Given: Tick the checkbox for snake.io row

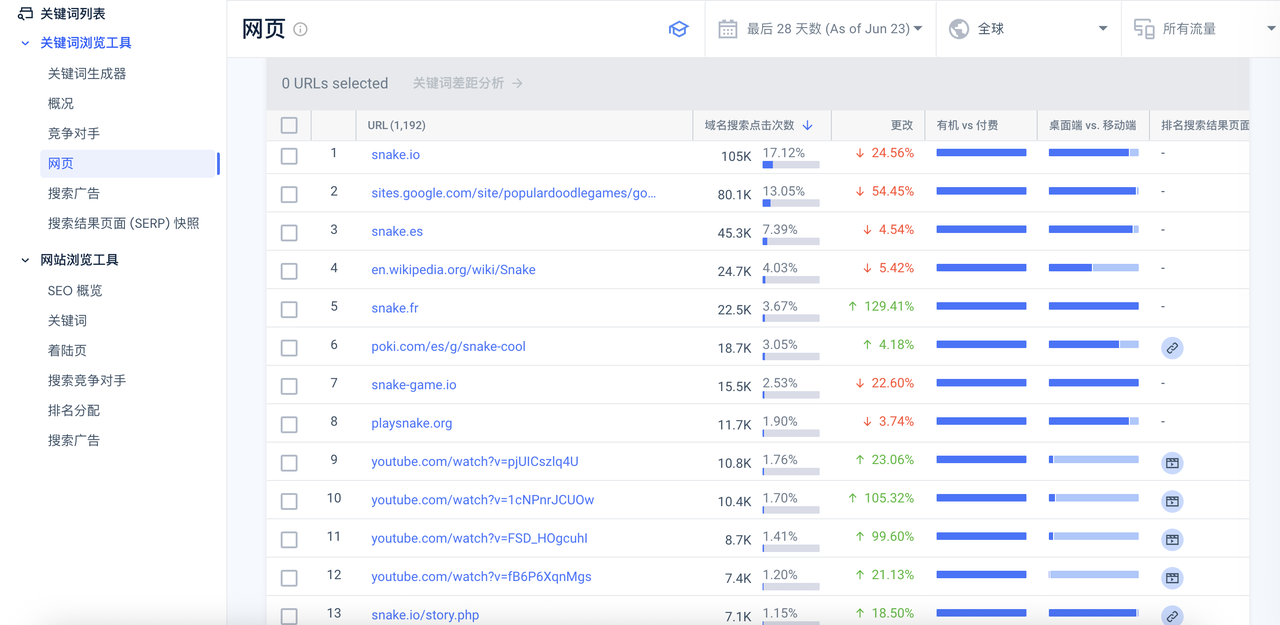Looking at the screenshot, I should pyautogui.click(x=289, y=156).
